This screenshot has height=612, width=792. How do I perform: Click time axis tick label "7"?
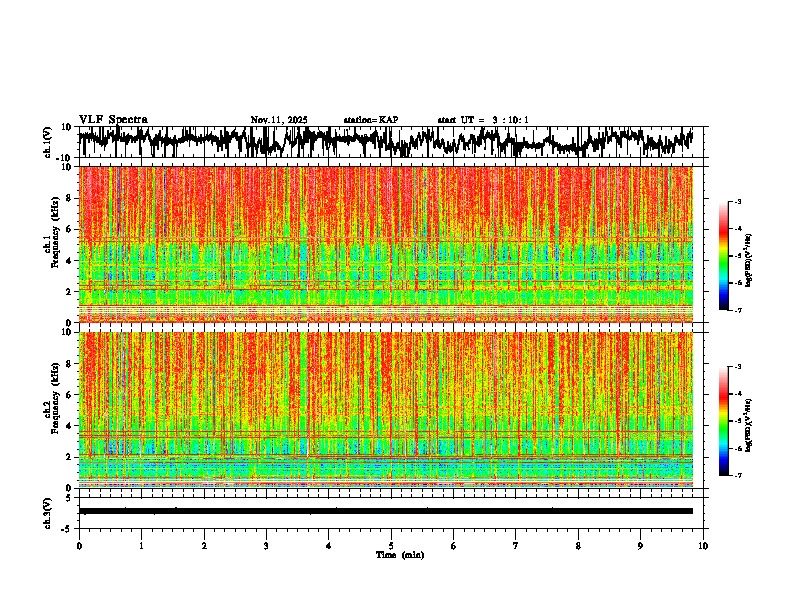(516, 546)
